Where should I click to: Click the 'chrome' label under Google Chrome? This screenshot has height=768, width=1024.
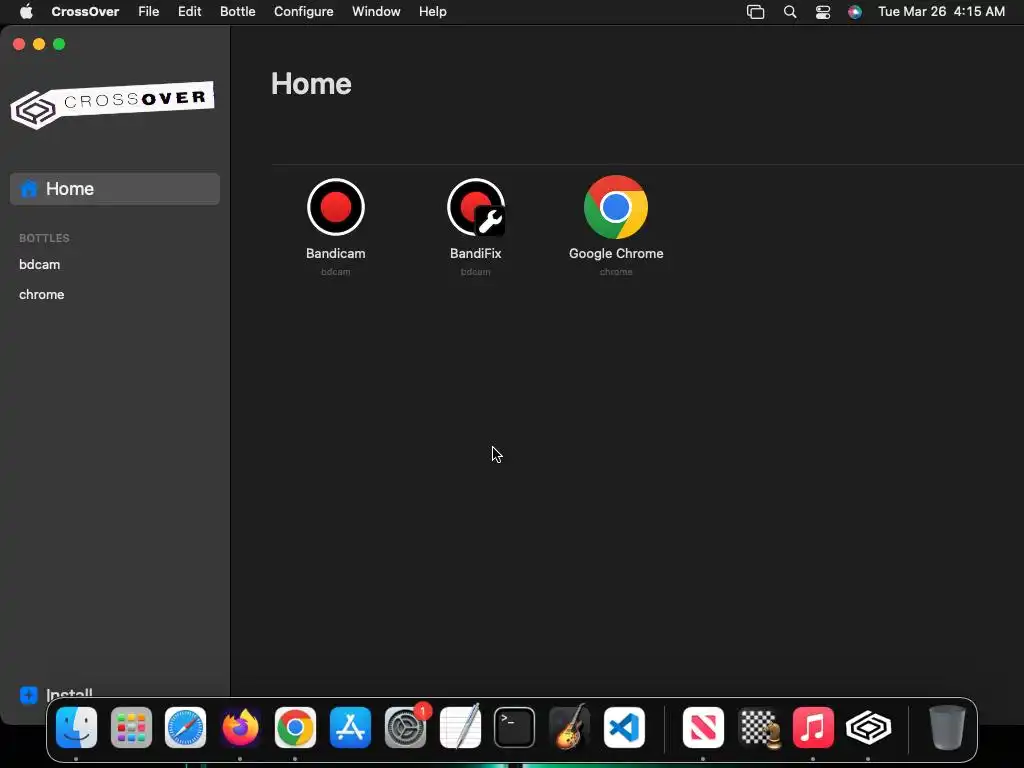(x=616, y=272)
